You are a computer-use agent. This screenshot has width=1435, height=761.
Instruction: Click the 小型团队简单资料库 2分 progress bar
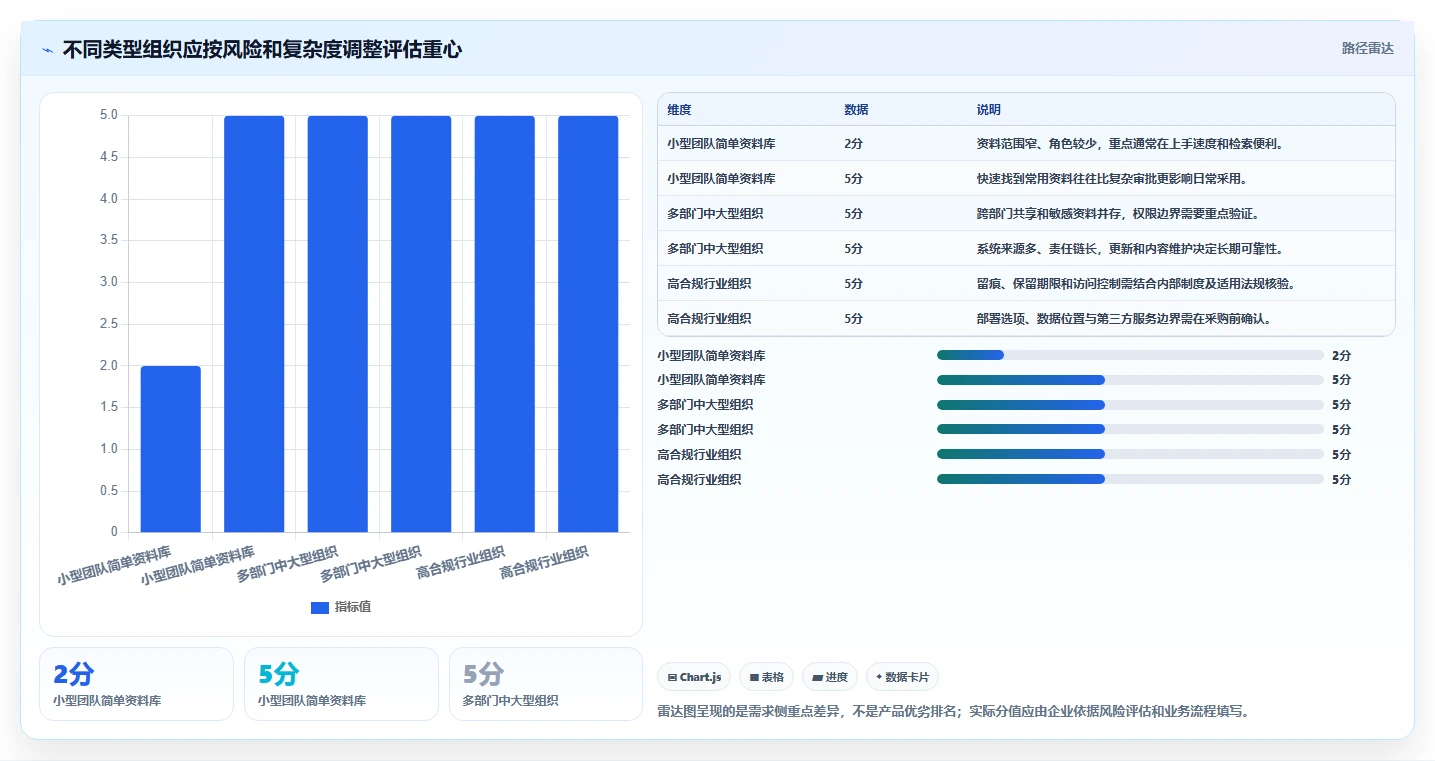pos(1130,355)
